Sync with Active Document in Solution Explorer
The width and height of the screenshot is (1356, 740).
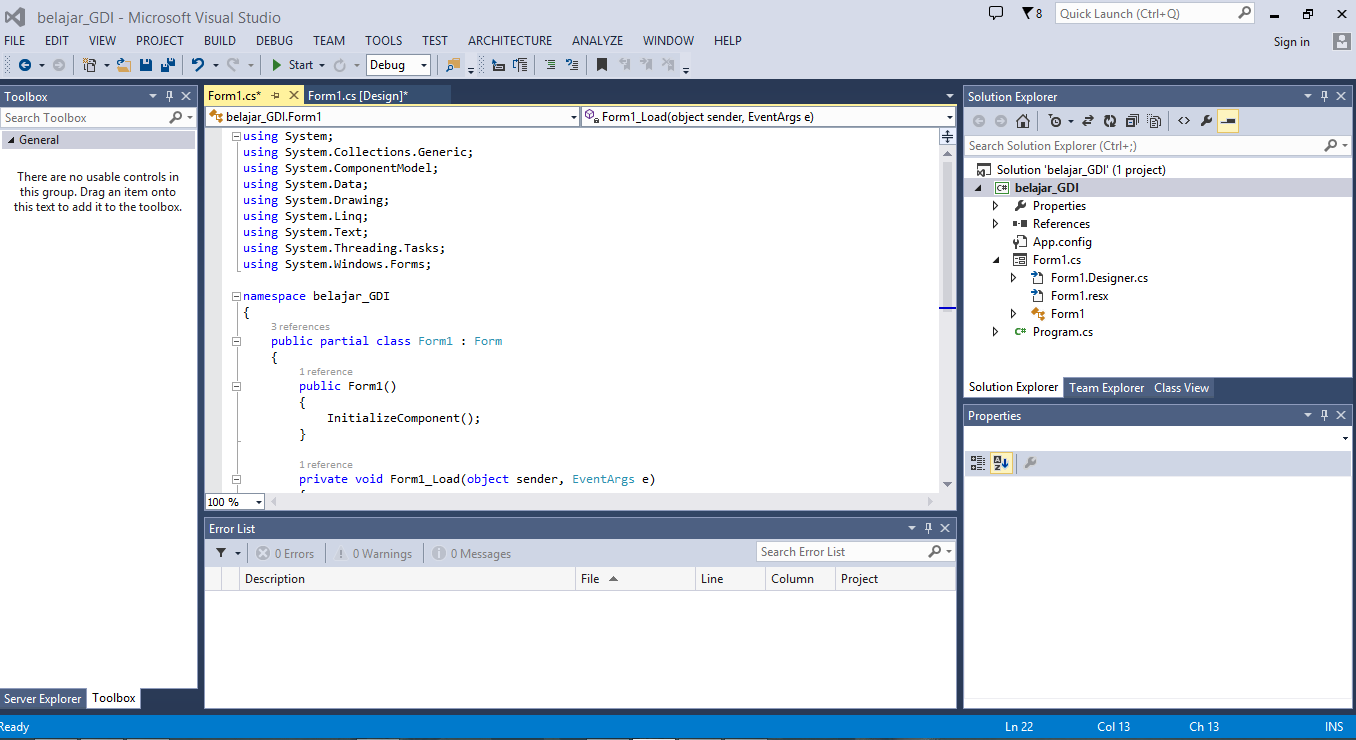1088,121
